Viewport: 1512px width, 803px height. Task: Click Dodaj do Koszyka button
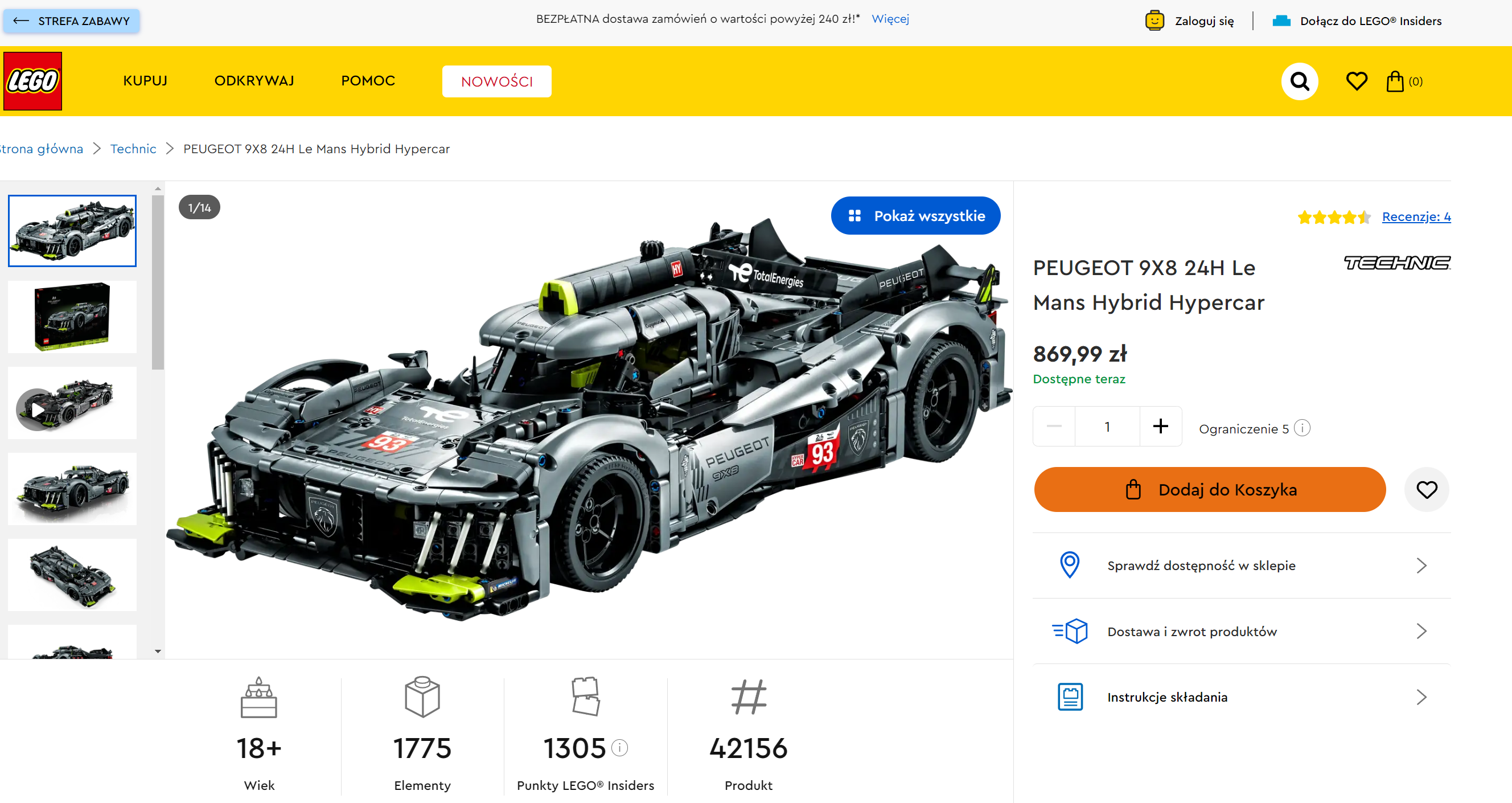1210,490
